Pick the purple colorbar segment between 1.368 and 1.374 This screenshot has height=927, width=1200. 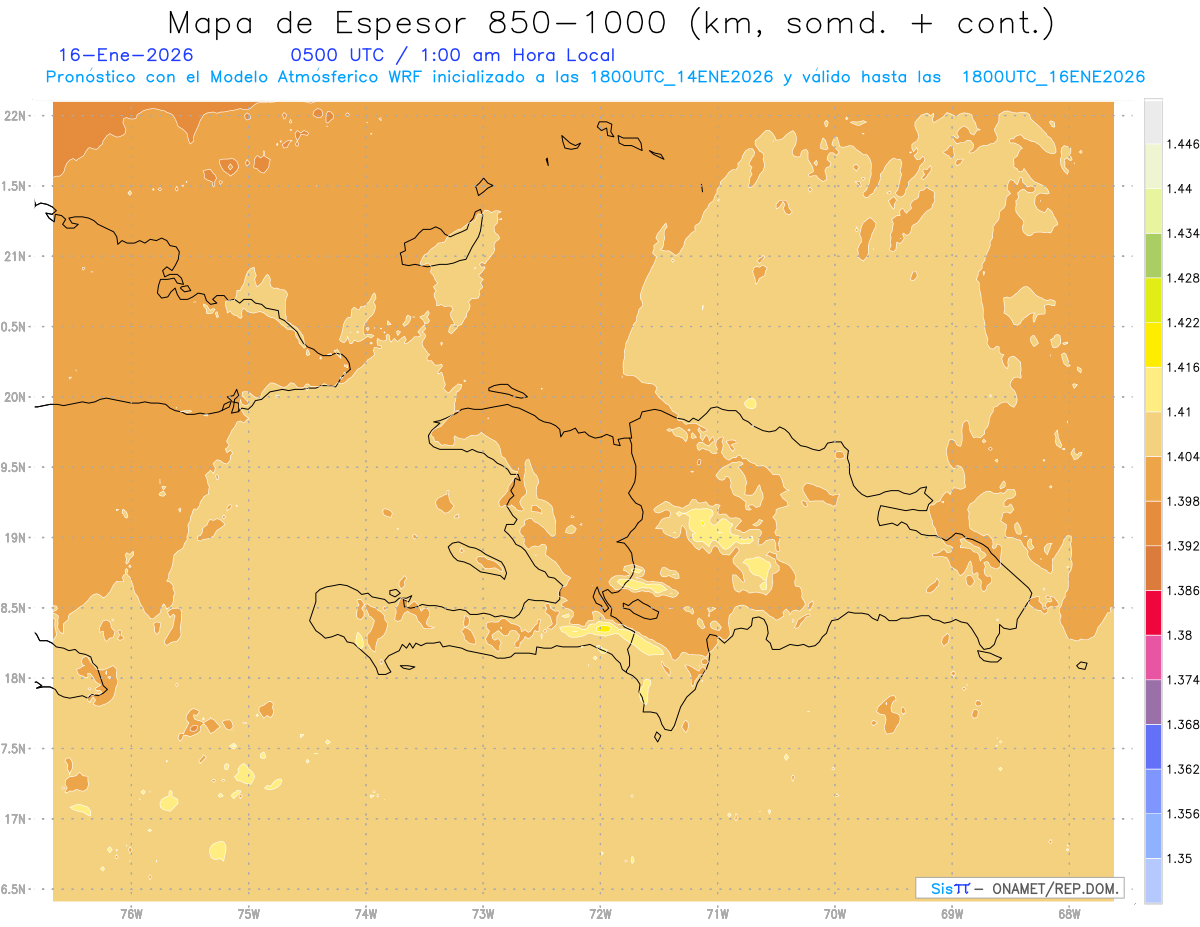tap(1153, 702)
